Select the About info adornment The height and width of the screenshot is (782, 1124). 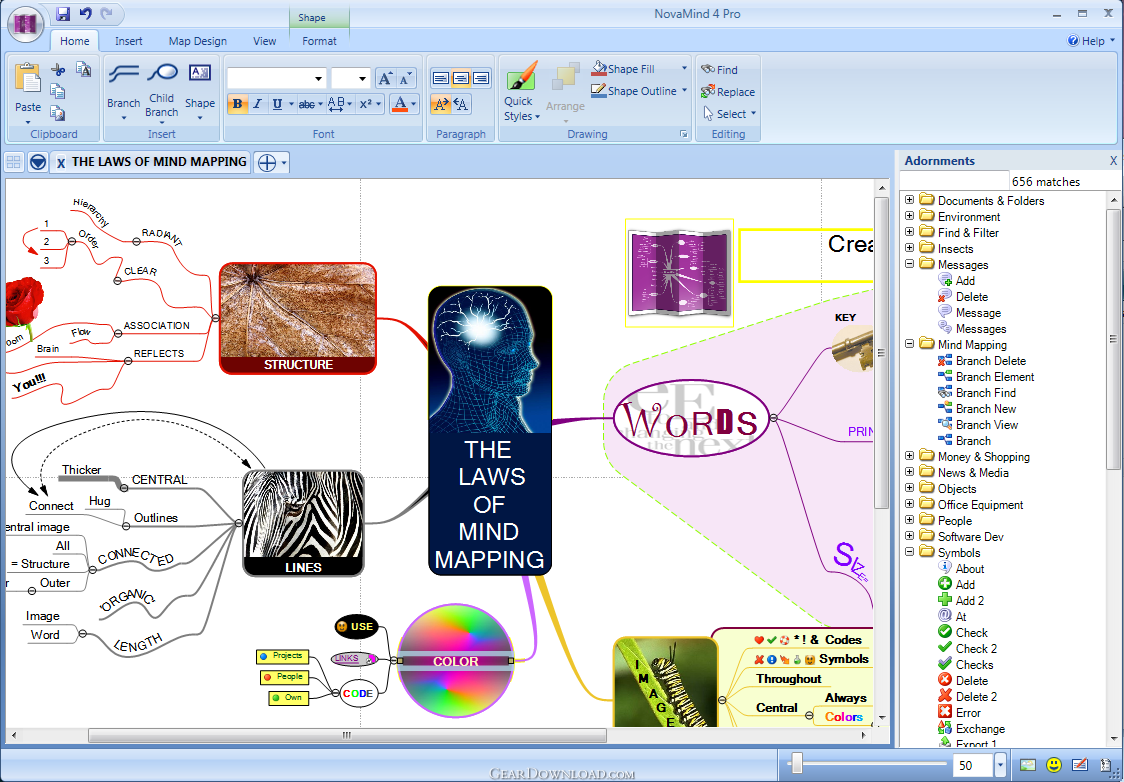click(x=961, y=568)
